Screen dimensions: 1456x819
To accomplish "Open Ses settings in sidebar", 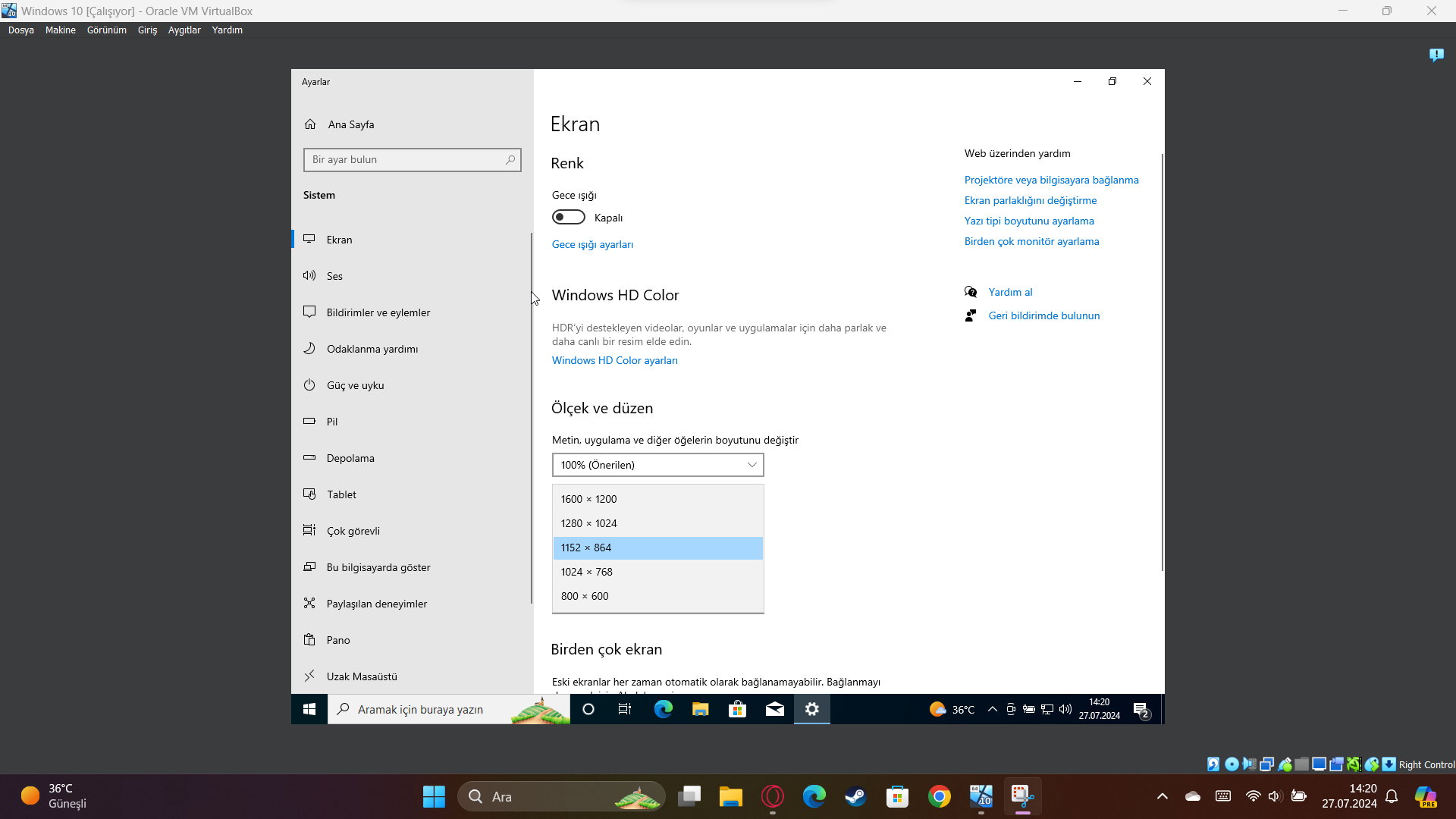I will 334,276.
